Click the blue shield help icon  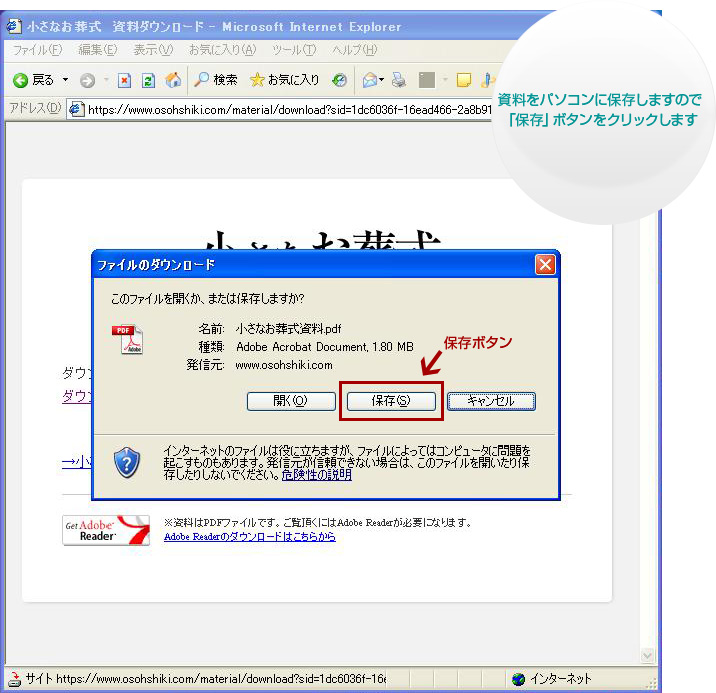coord(126,462)
